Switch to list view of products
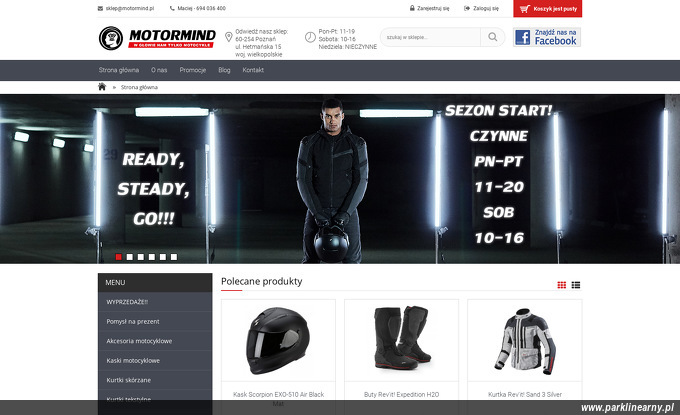Viewport: 680px width, 415px height. point(576,285)
